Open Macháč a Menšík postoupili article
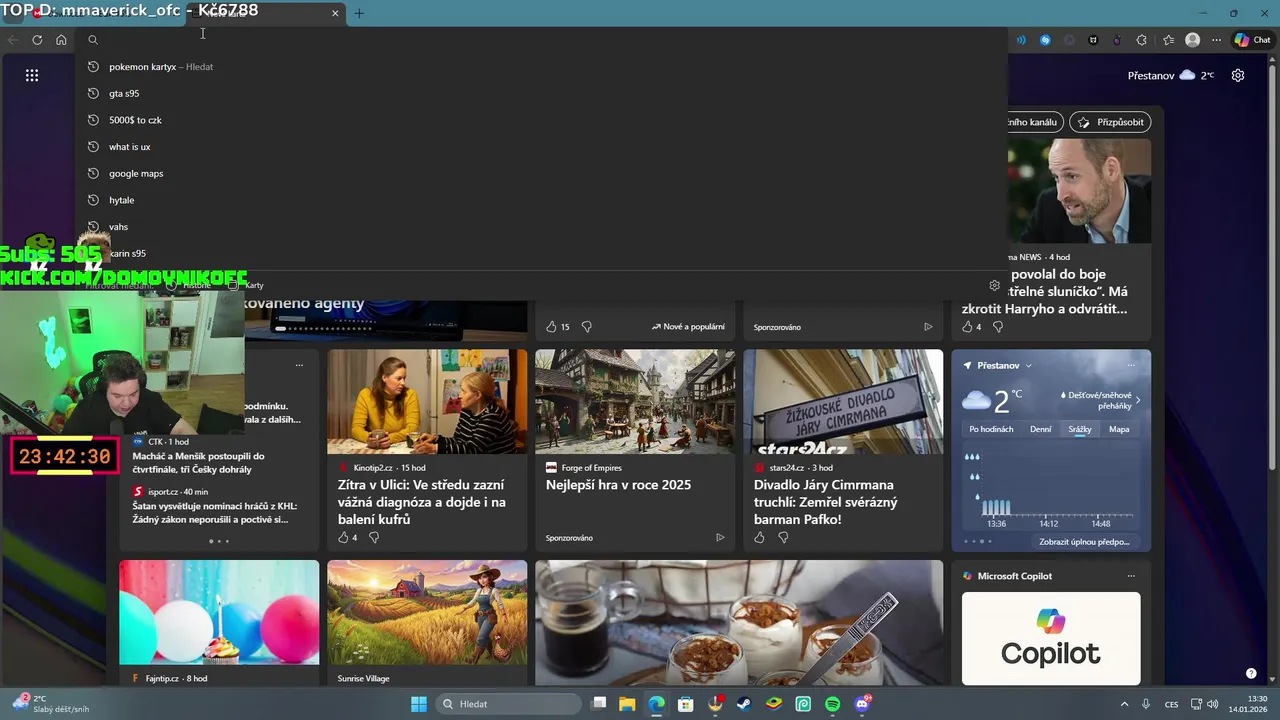Screen dimensions: 1280x720 tap(199, 462)
